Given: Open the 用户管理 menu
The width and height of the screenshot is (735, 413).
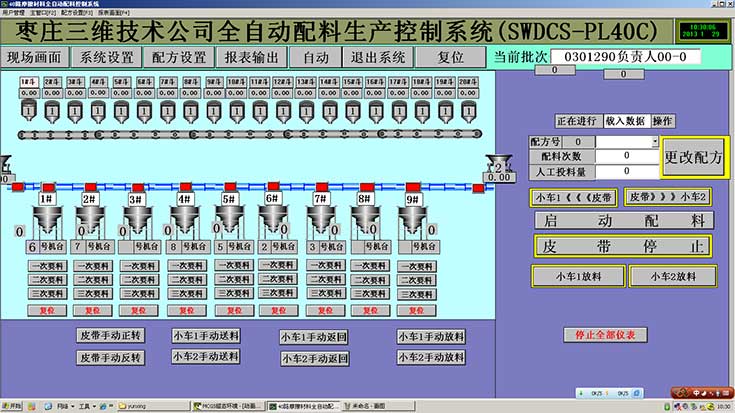Looking at the screenshot, I should 15,15.
